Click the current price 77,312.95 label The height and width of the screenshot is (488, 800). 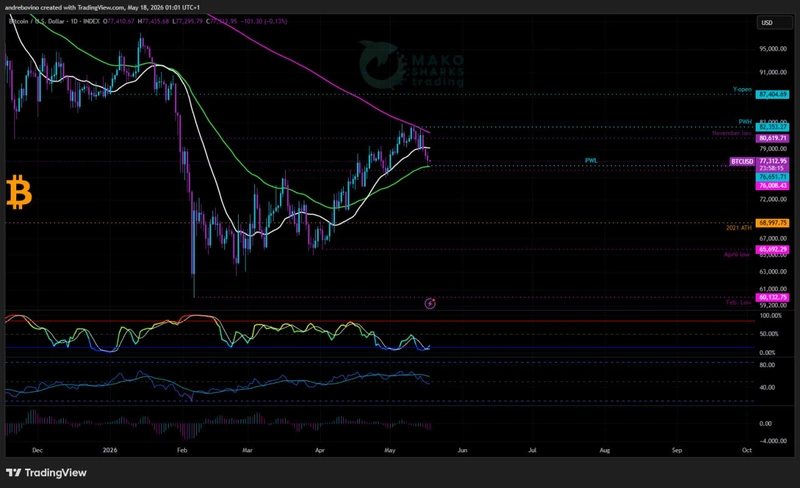pos(773,161)
